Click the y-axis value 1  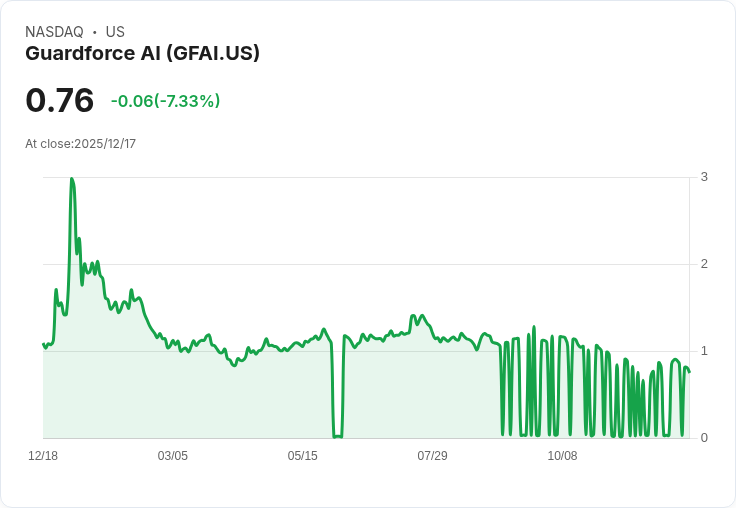(x=704, y=351)
